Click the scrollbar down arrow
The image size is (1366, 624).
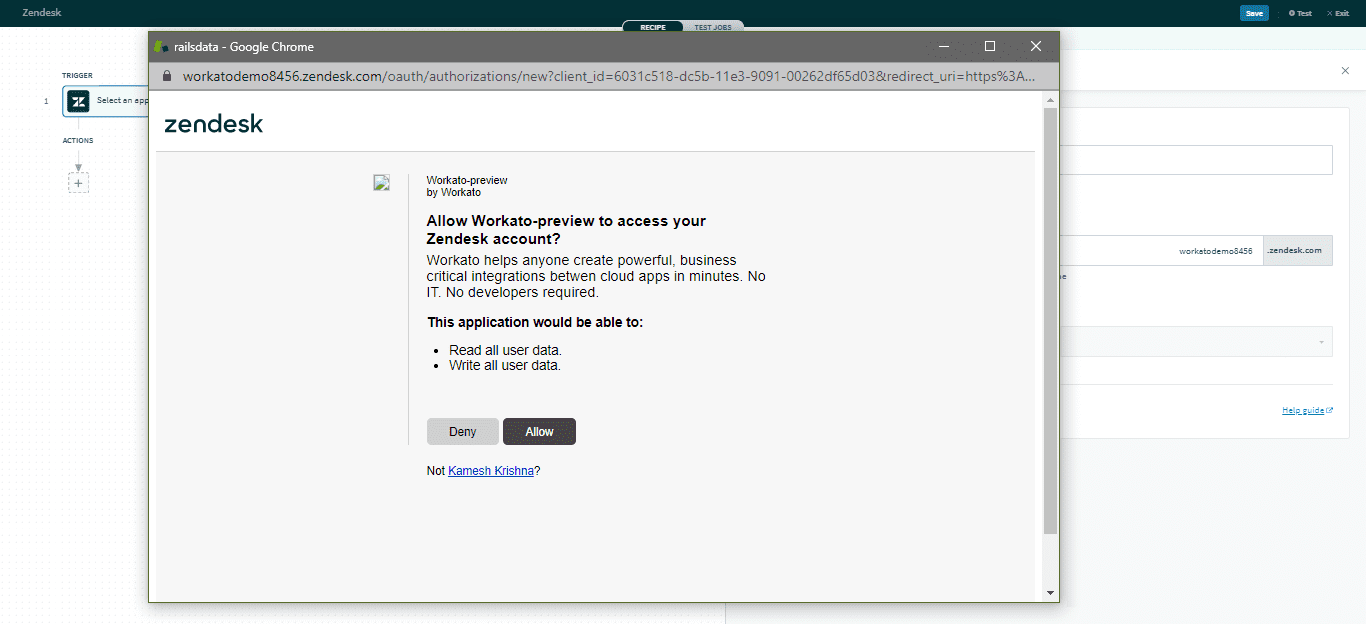(1050, 592)
